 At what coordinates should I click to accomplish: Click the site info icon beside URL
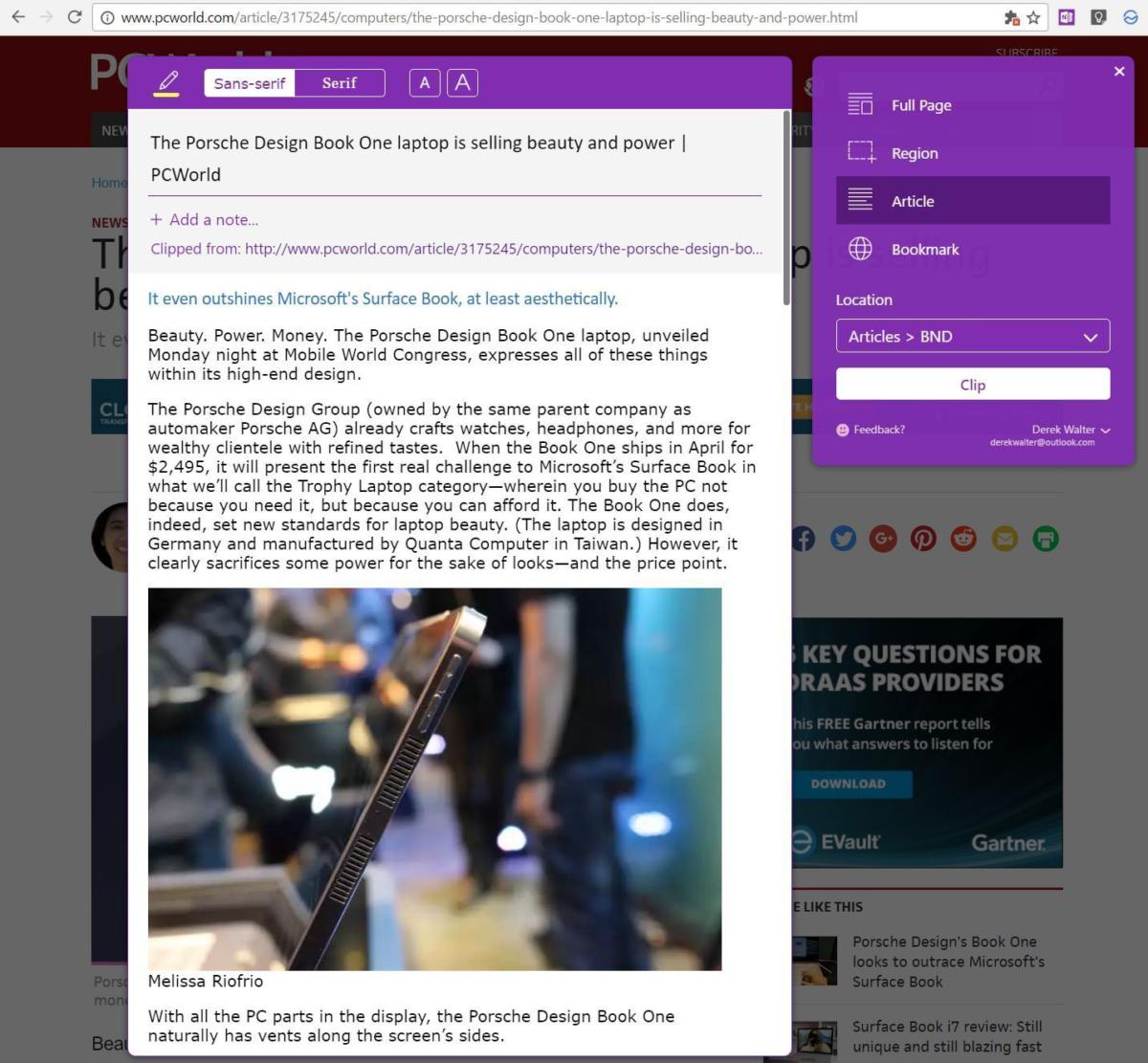click(x=108, y=17)
